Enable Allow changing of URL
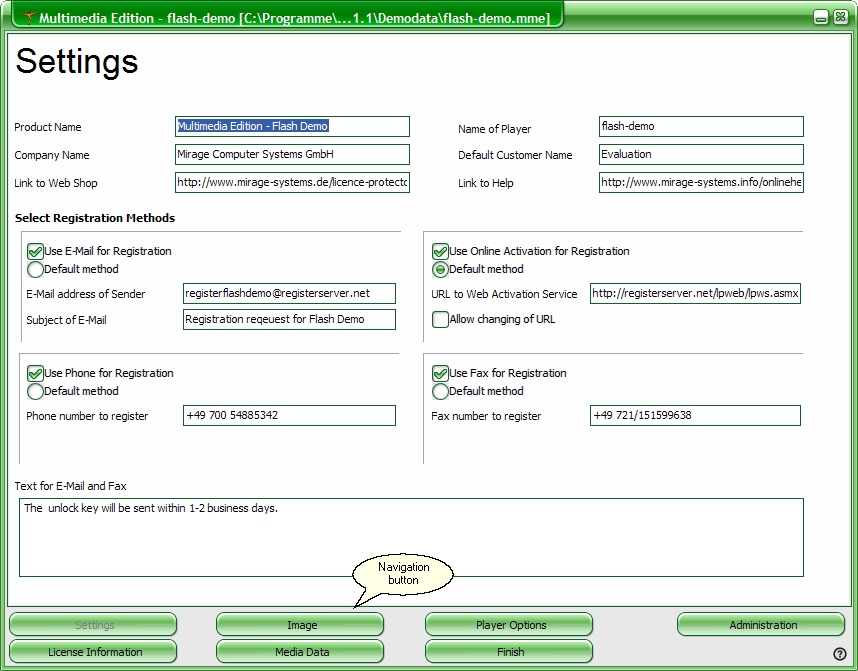The height and width of the screenshot is (671, 858). tap(440, 320)
